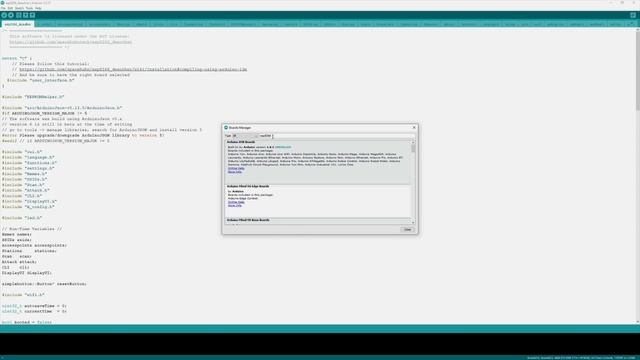This screenshot has height=360, width=640.
Task: Select the Arduino AVR Boards entry title
Action: (x=241, y=142)
